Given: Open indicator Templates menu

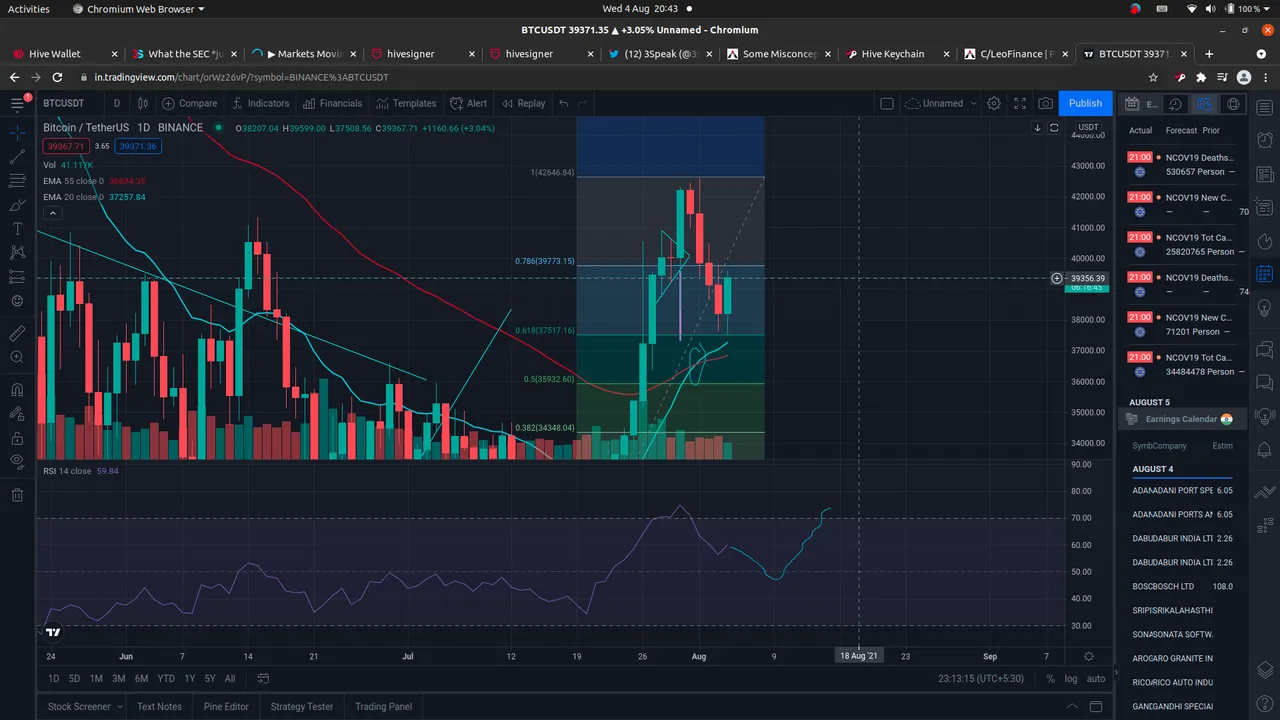Looking at the screenshot, I should point(406,103).
